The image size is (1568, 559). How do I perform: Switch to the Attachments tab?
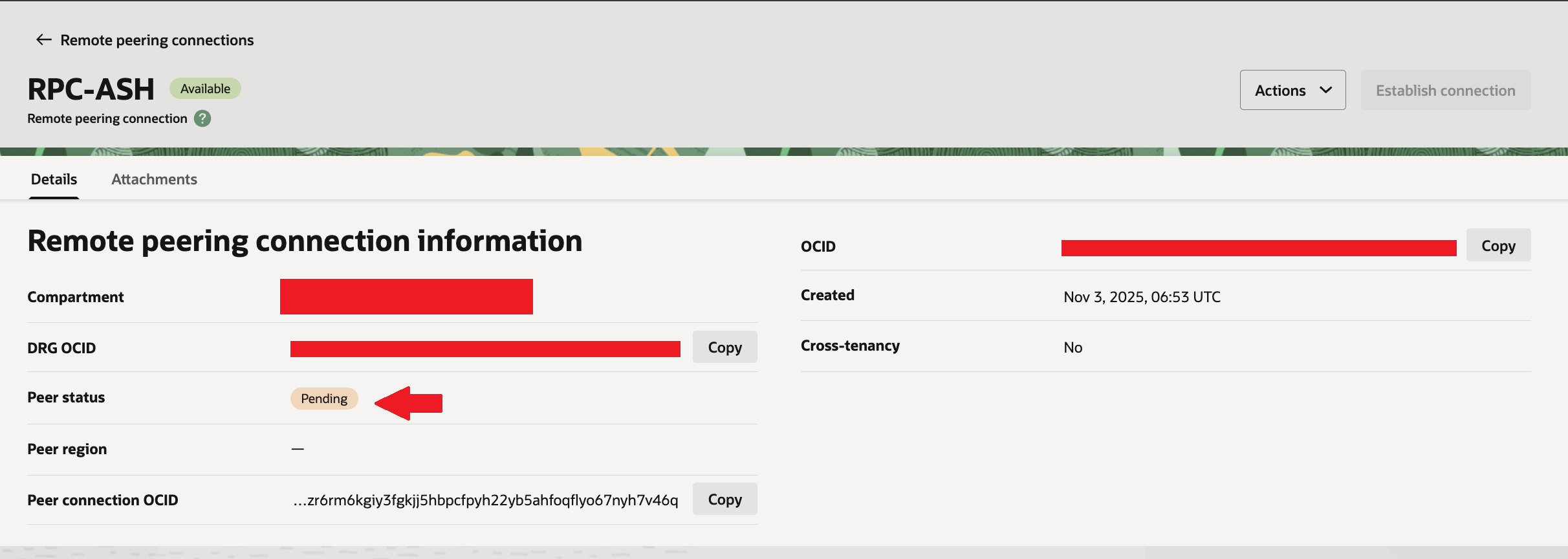pos(154,179)
